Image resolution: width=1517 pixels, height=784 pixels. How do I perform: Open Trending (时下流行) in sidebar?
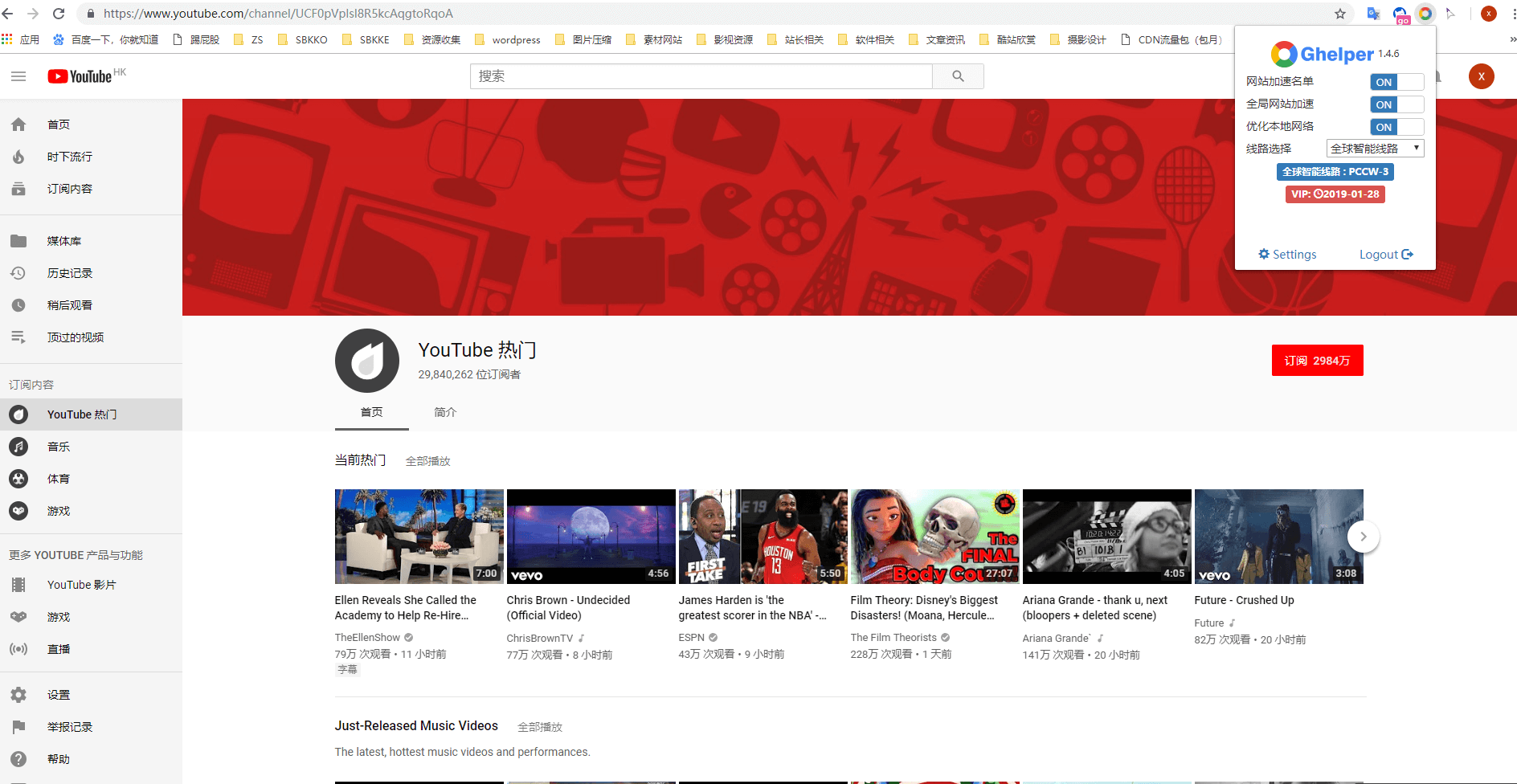point(91,157)
